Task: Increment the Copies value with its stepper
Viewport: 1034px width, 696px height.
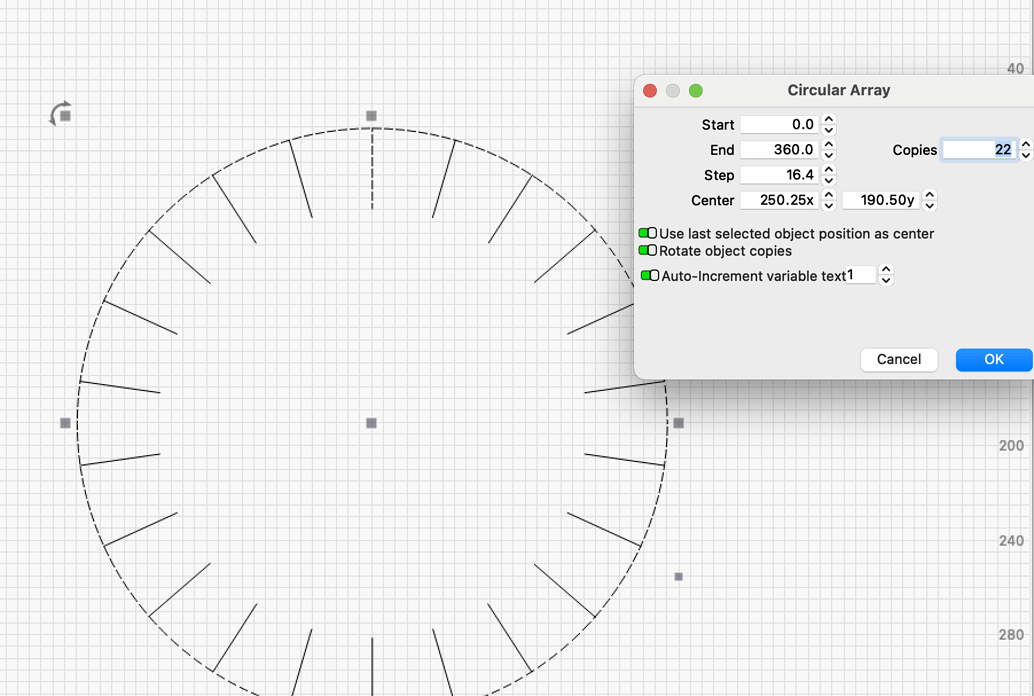Action: pyautogui.click(x=1026, y=145)
